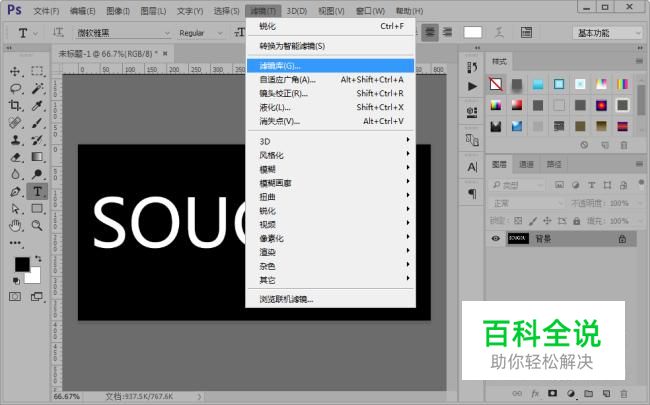Open the Actions panel play icon

(x=472, y=86)
